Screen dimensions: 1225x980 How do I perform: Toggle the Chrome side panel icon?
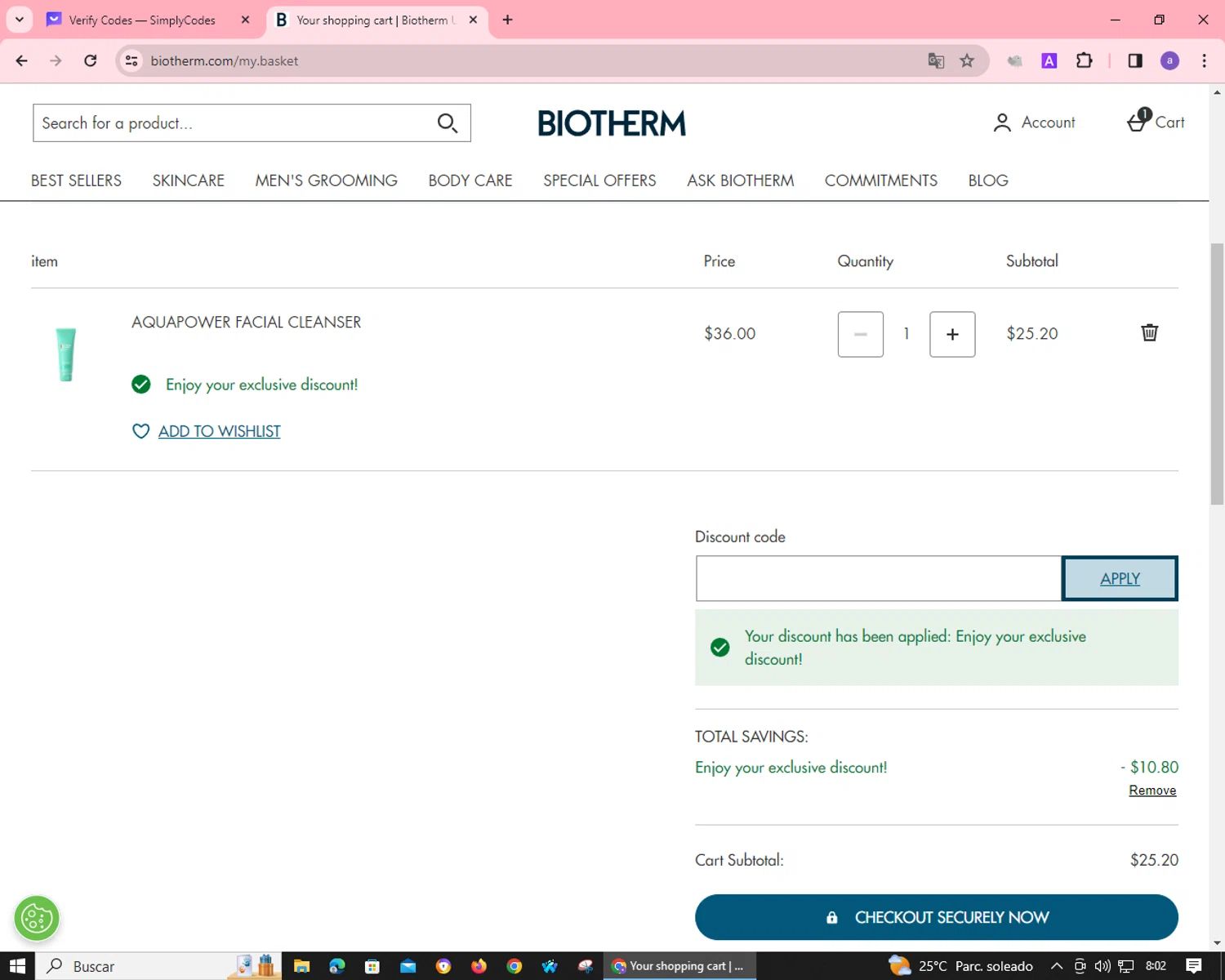click(1135, 60)
